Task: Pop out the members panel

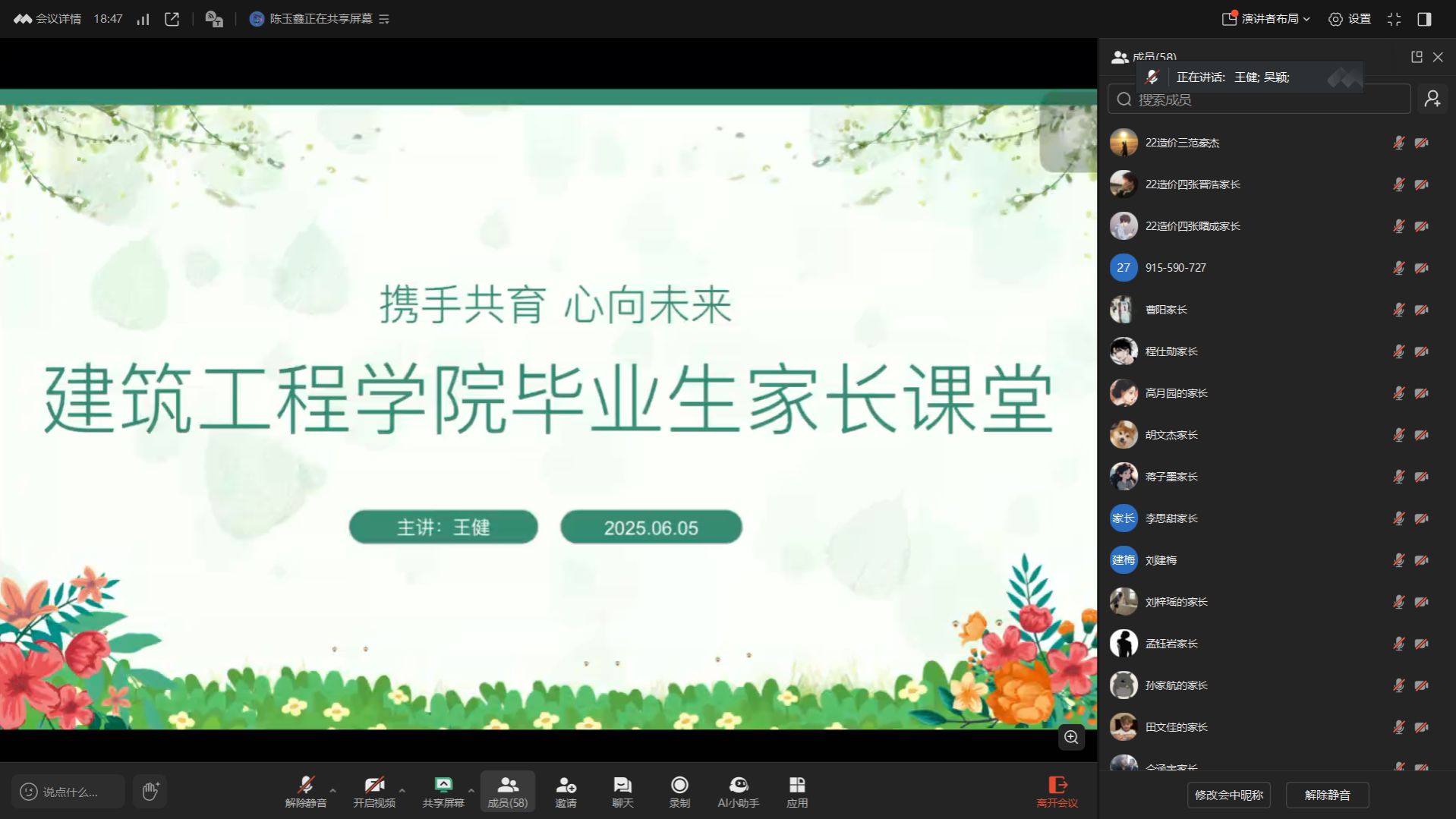Action: pyautogui.click(x=1417, y=57)
